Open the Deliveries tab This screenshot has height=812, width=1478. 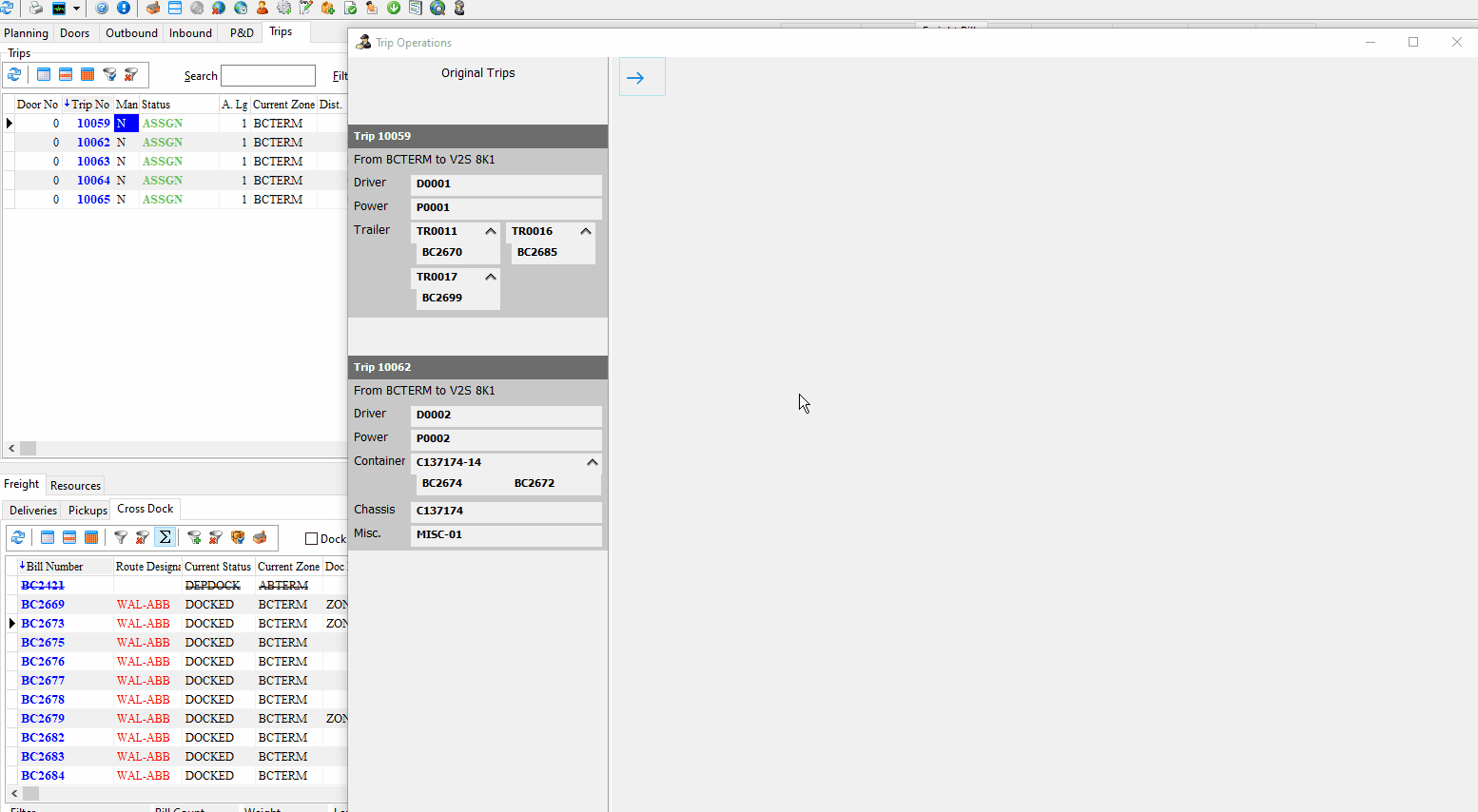click(33, 511)
